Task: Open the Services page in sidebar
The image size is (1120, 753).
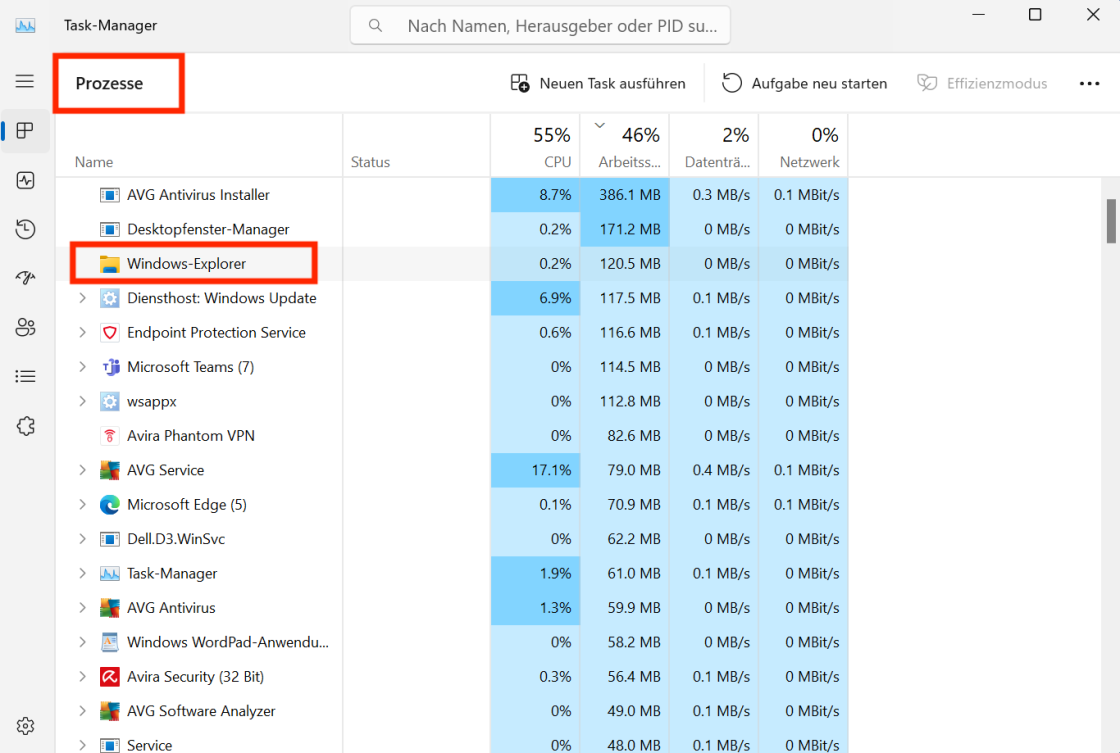Action: coord(26,426)
